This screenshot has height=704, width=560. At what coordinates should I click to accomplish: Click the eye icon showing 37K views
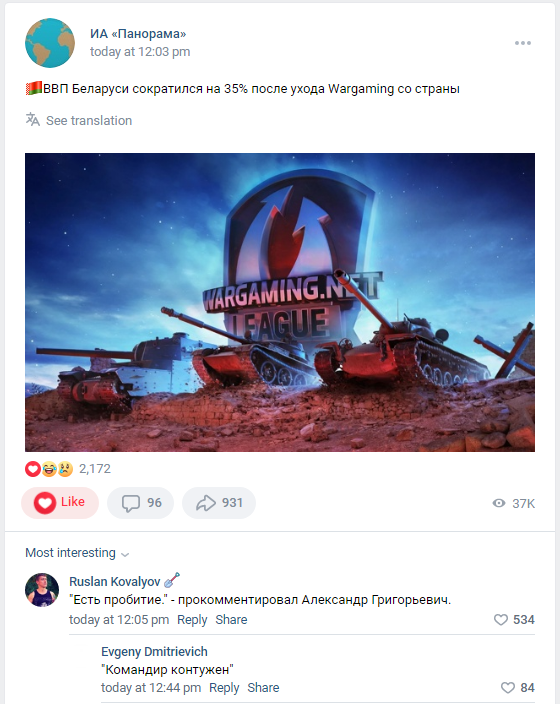pyautogui.click(x=499, y=503)
